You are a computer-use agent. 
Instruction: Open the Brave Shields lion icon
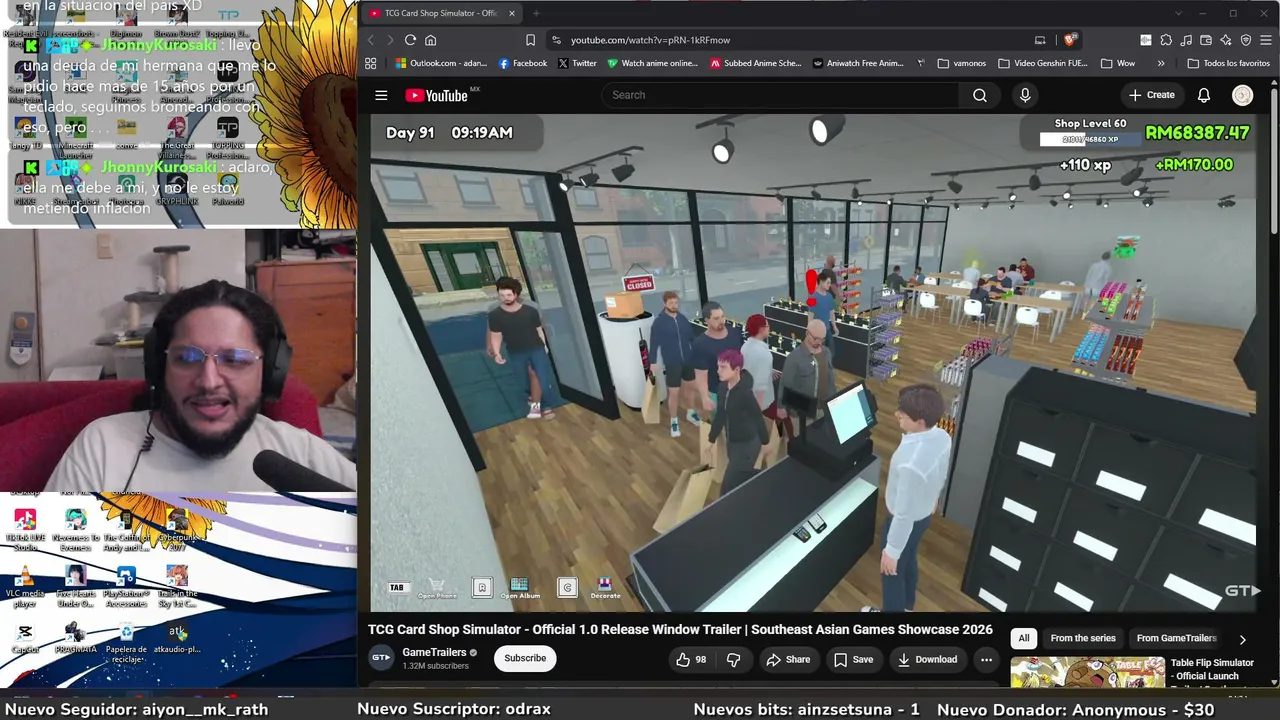1070,40
